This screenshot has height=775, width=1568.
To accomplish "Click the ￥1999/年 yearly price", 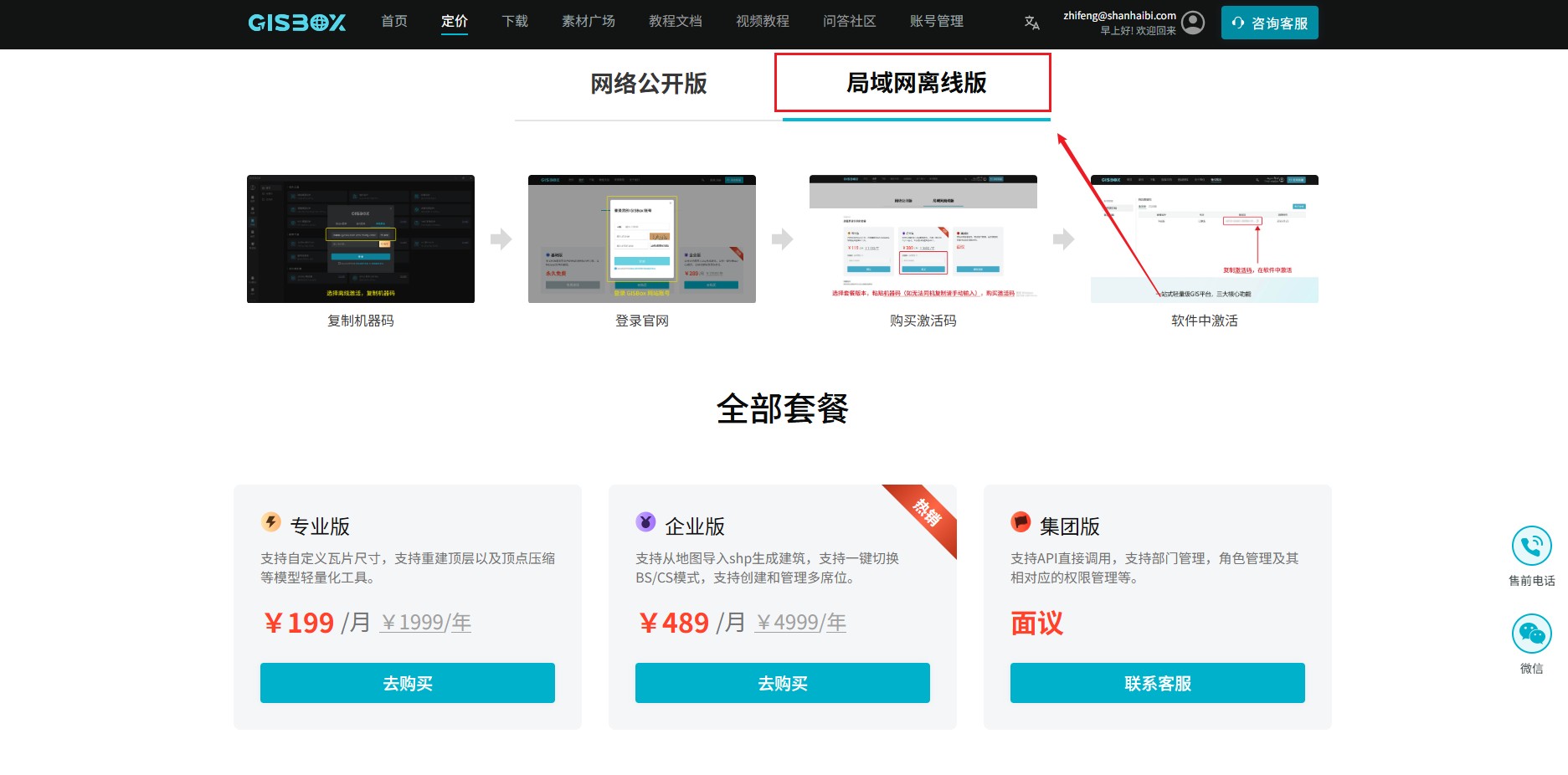I will (425, 623).
